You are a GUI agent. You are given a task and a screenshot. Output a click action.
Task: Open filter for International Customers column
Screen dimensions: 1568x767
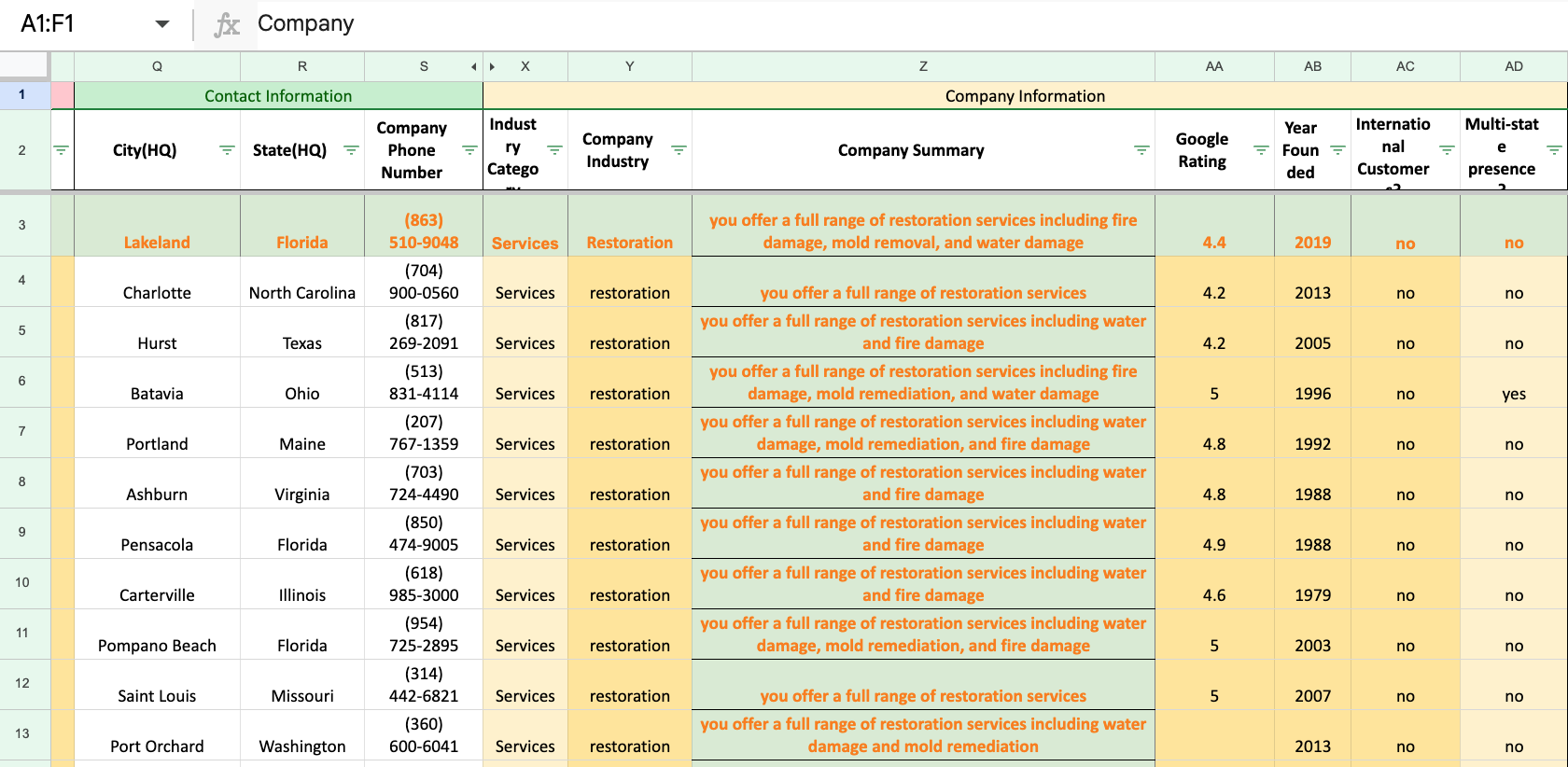[x=1447, y=150]
